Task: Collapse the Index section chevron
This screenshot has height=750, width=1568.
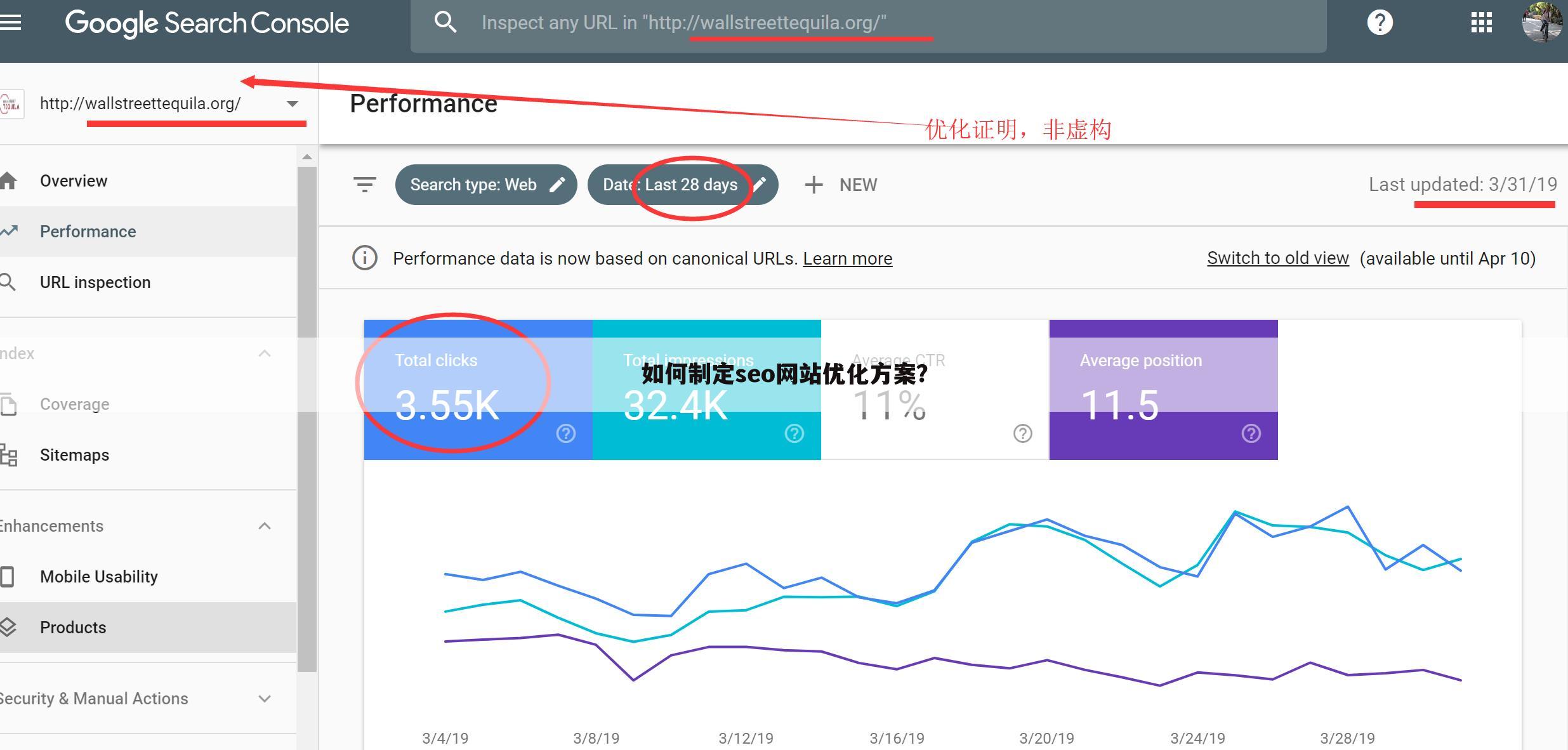Action: coord(265,353)
